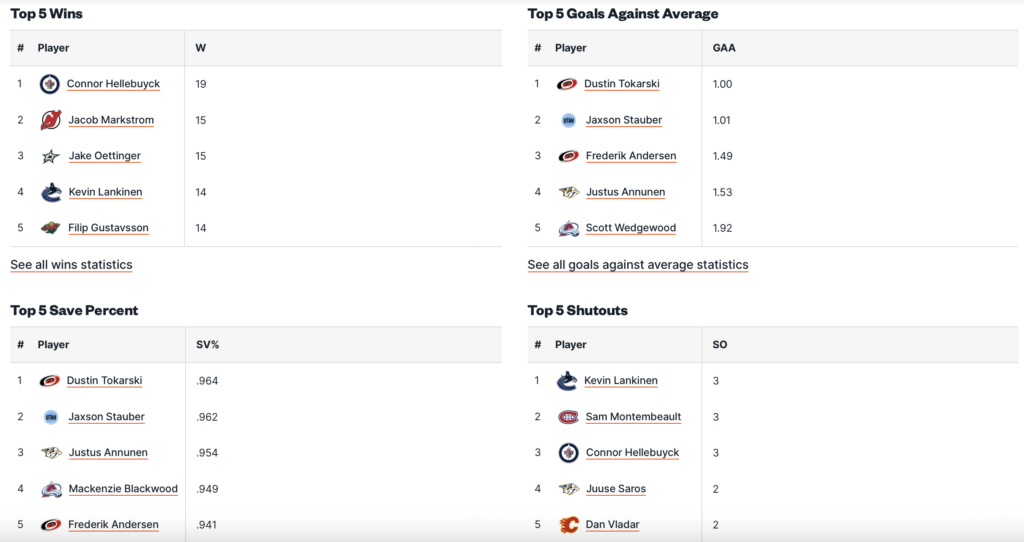The height and width of the screenshot is (542, 1024).
Task: Click Dallas Stars logo next to Jake Oettinger
Action: pos(50,156)
